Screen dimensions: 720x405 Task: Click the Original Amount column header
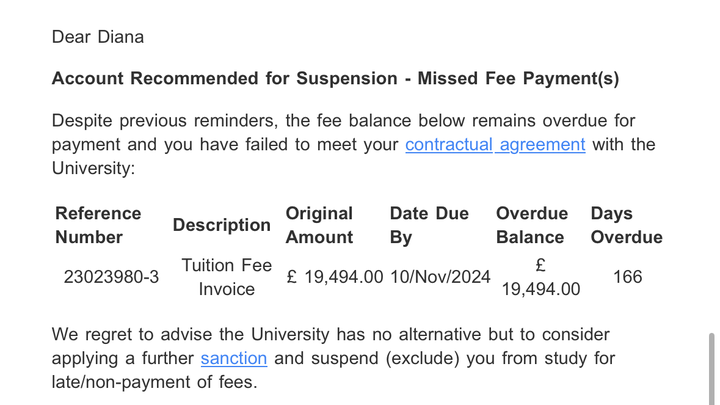[319, 225]
